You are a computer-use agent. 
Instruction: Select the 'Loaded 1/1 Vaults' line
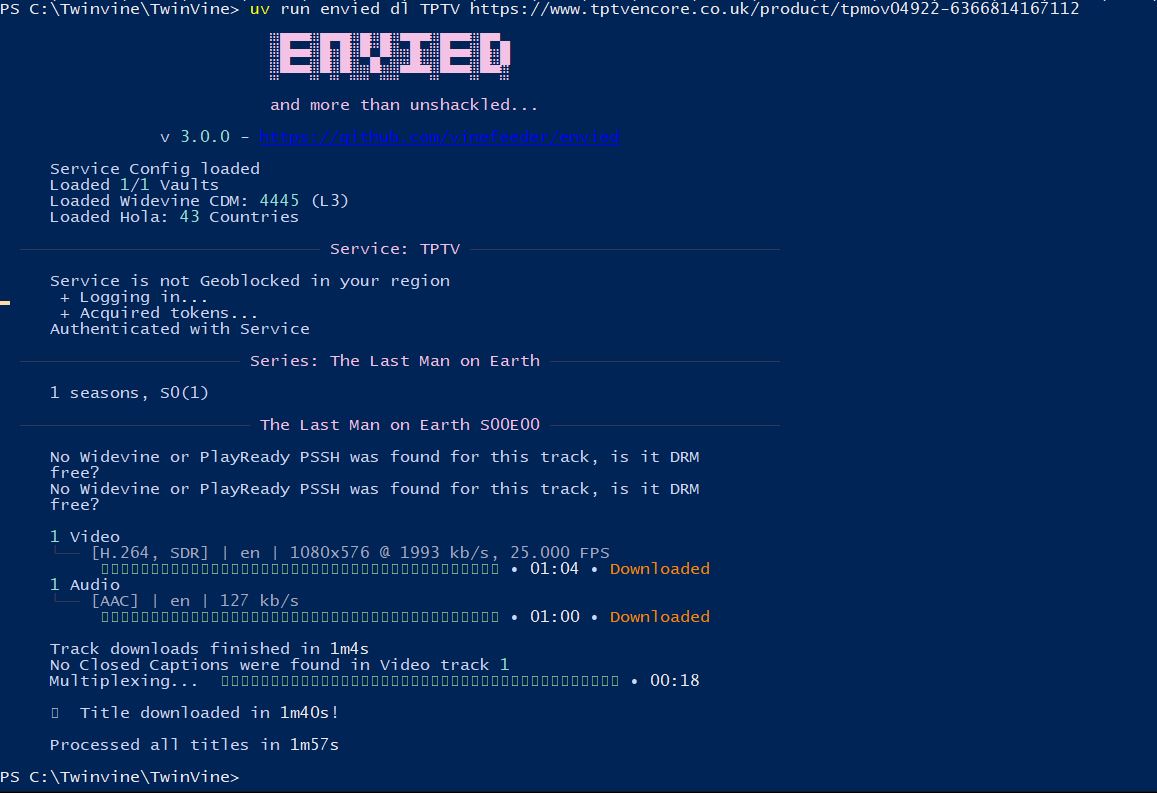(x=134, y=185)
